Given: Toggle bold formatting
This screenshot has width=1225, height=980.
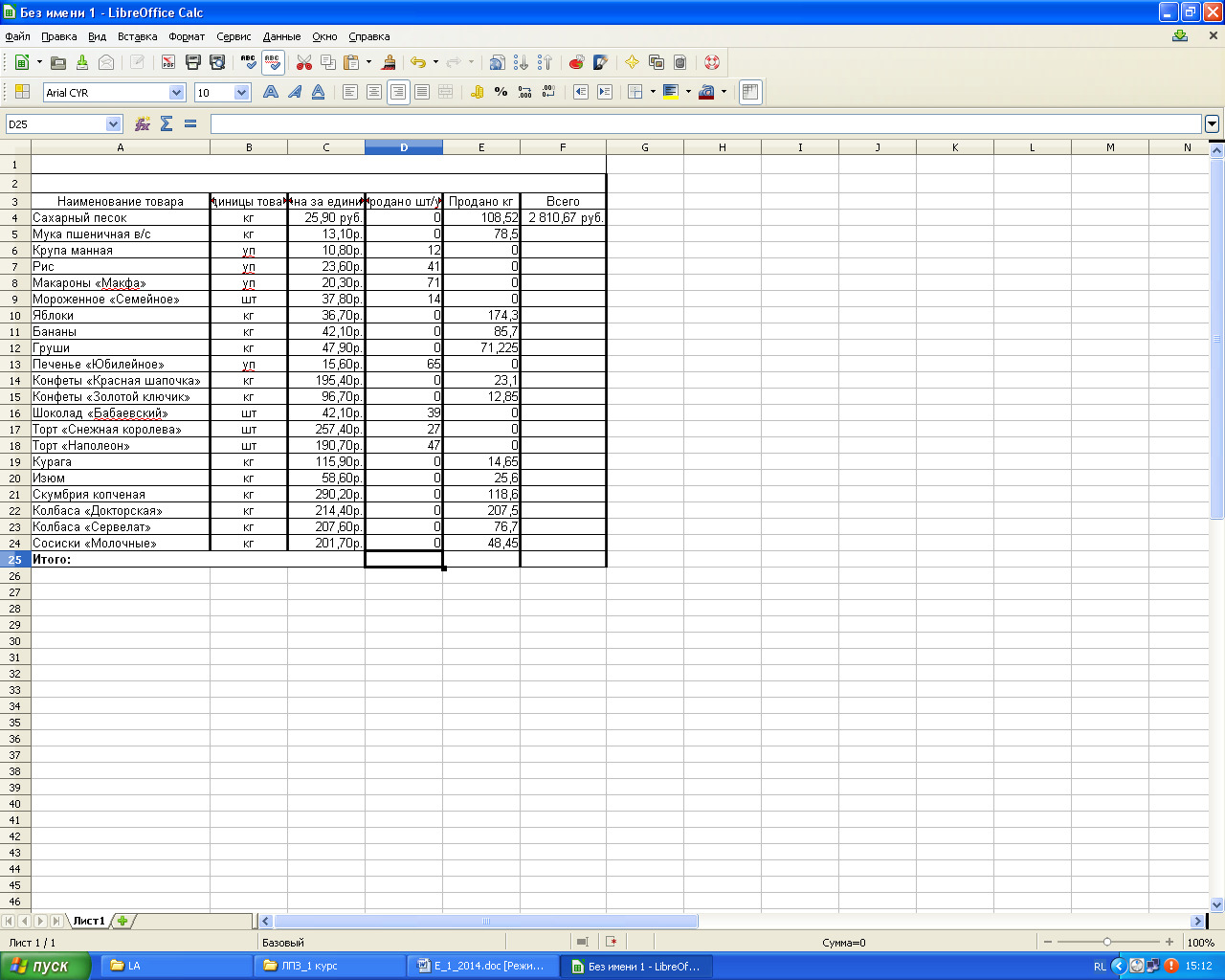Looking at the screenshot, I should [x=271, y=92].
